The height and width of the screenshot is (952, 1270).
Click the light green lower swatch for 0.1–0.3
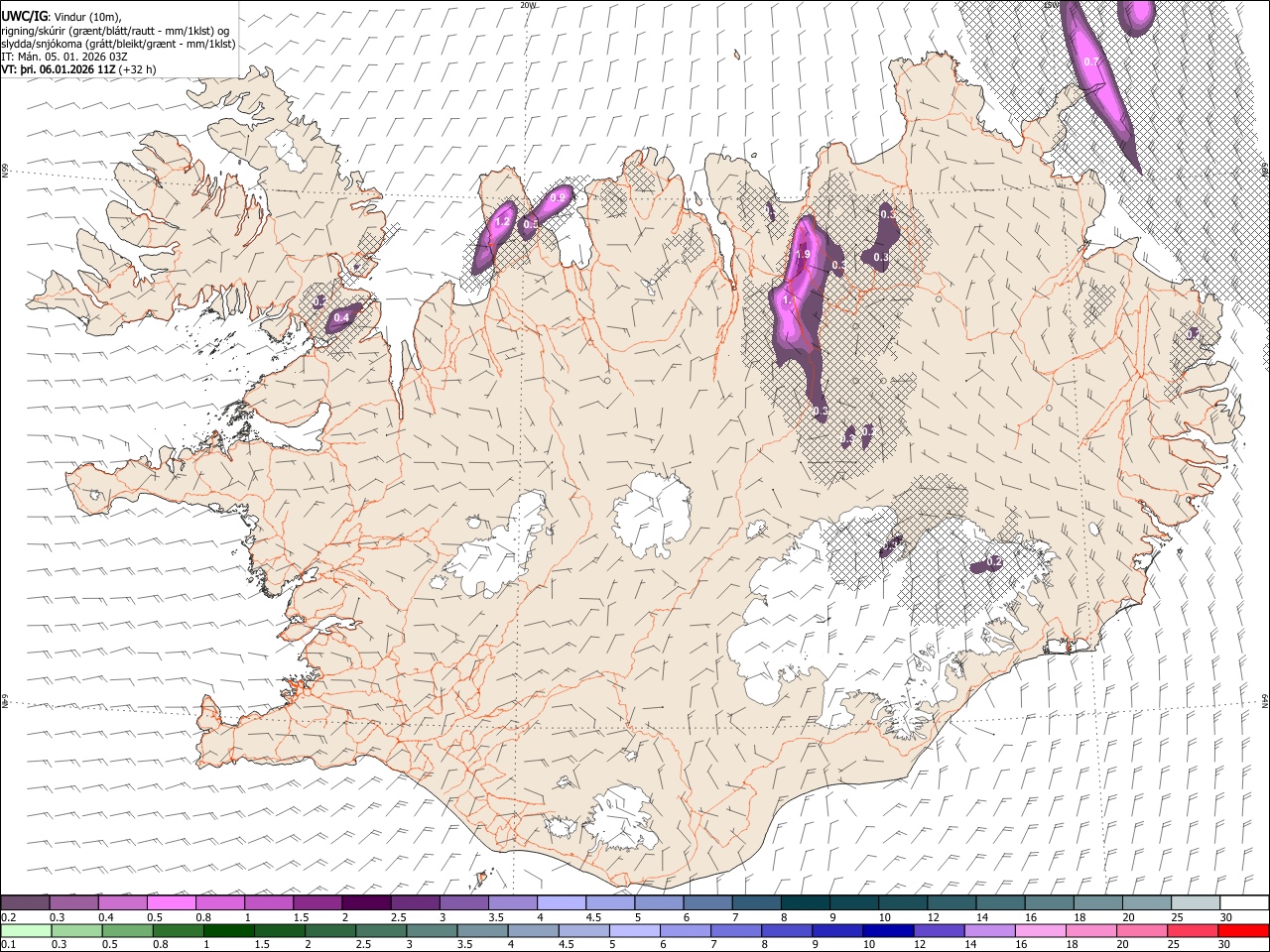pyautogui.click(x=25, y=930)
